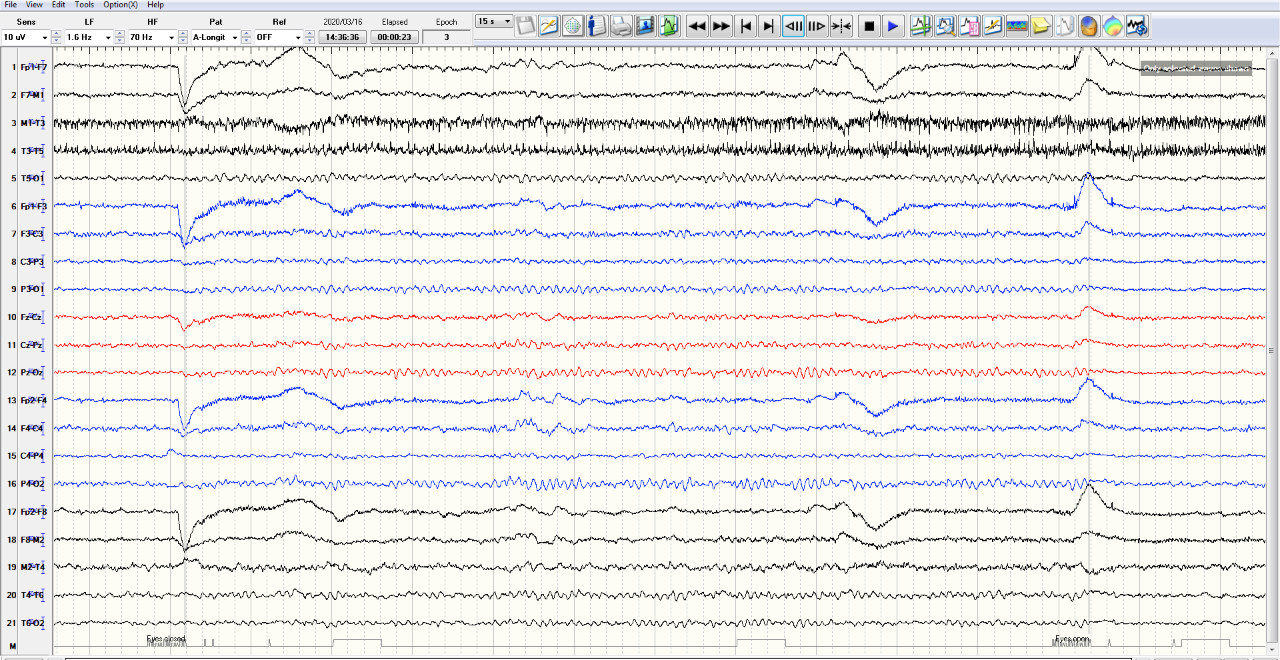Click the LF filter stepper arrows
This screenshot has width=1280, height=660.
click(120, 37)
